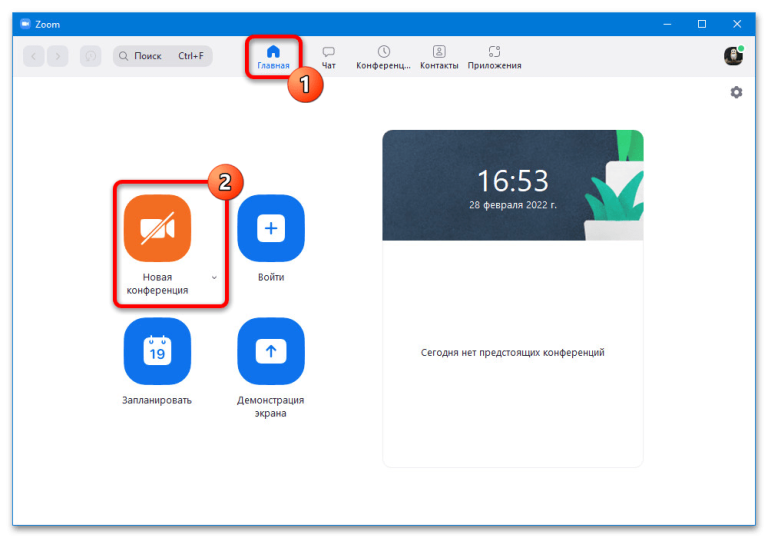Viewport: 768px width, 538px height.
Task: Click the Zoom logo in the title bar
Action: (25, 24)
